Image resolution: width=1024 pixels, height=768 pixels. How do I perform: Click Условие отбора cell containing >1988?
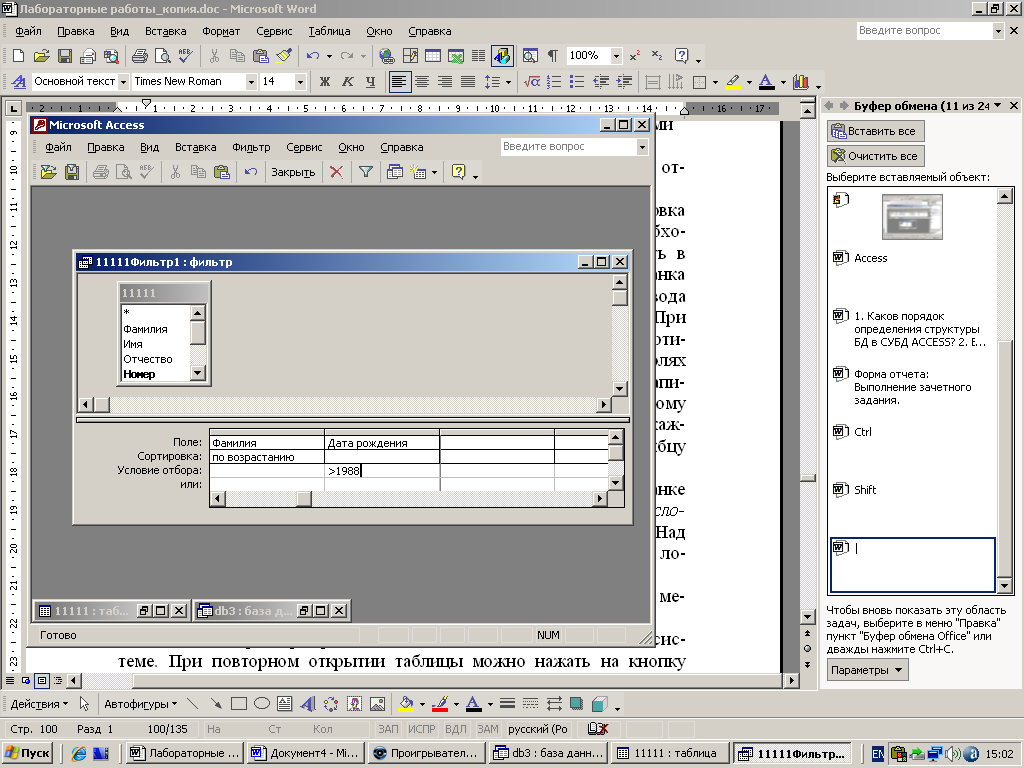[381, 471]
